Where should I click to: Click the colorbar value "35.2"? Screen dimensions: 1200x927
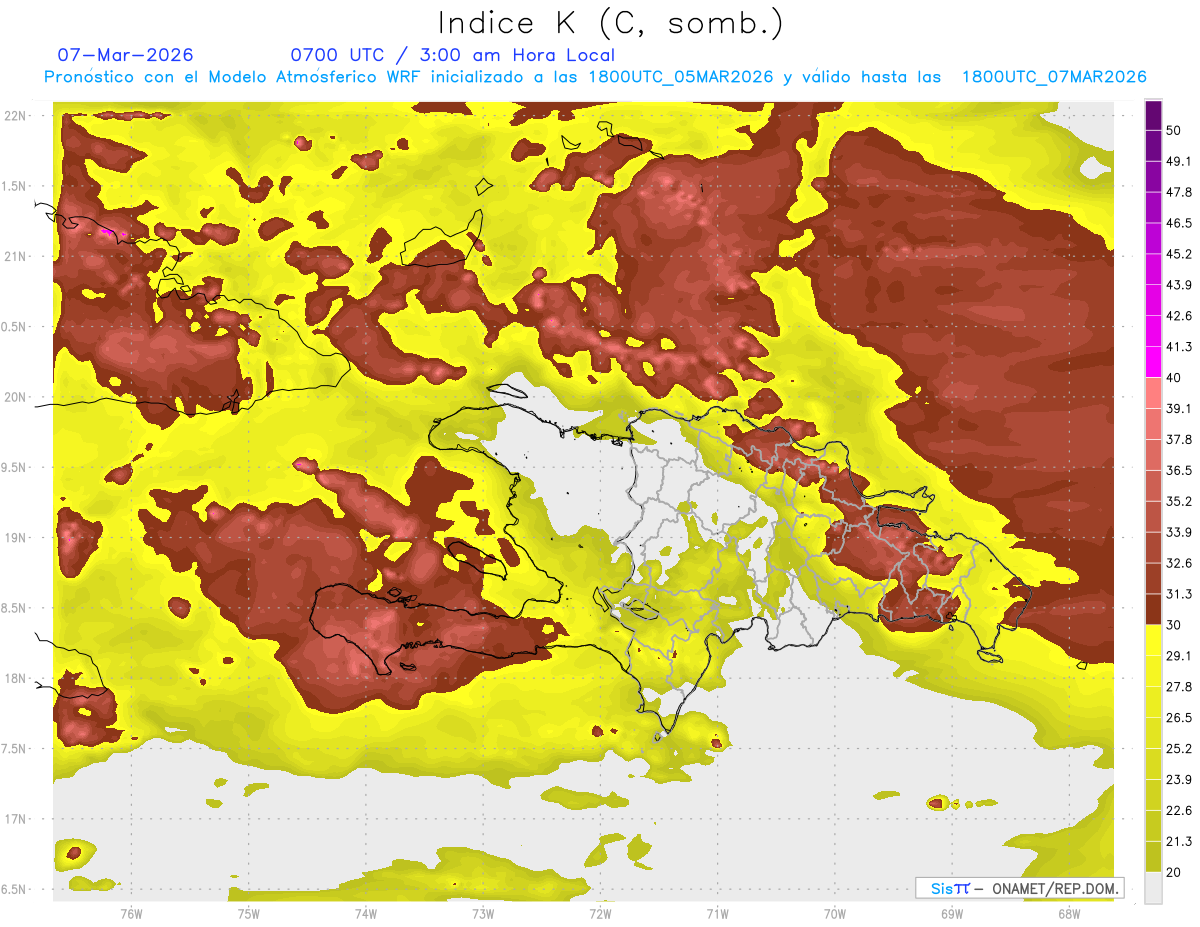click(x=1178, y=501)
